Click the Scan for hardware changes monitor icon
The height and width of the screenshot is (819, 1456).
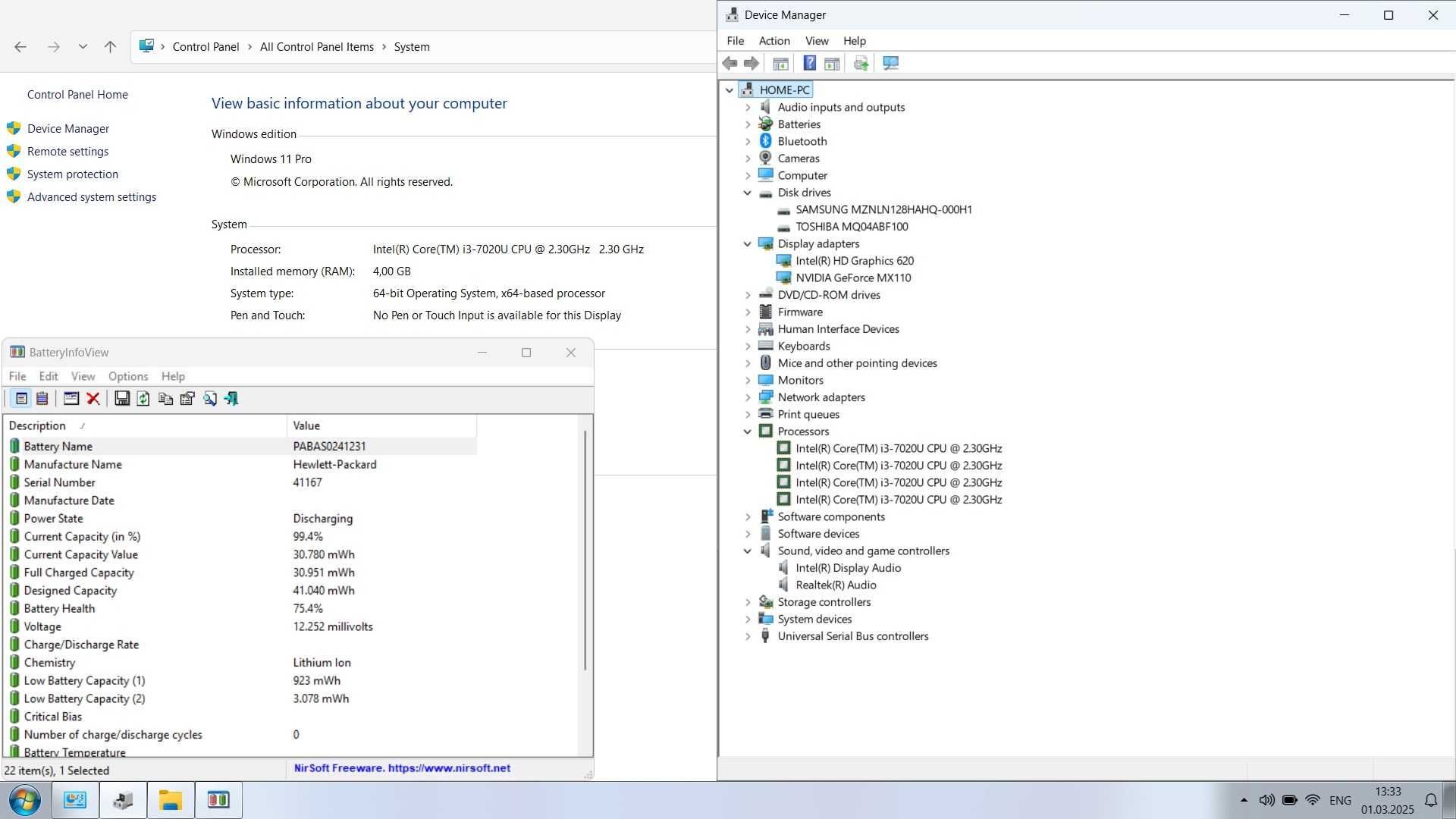click(890, 64)
